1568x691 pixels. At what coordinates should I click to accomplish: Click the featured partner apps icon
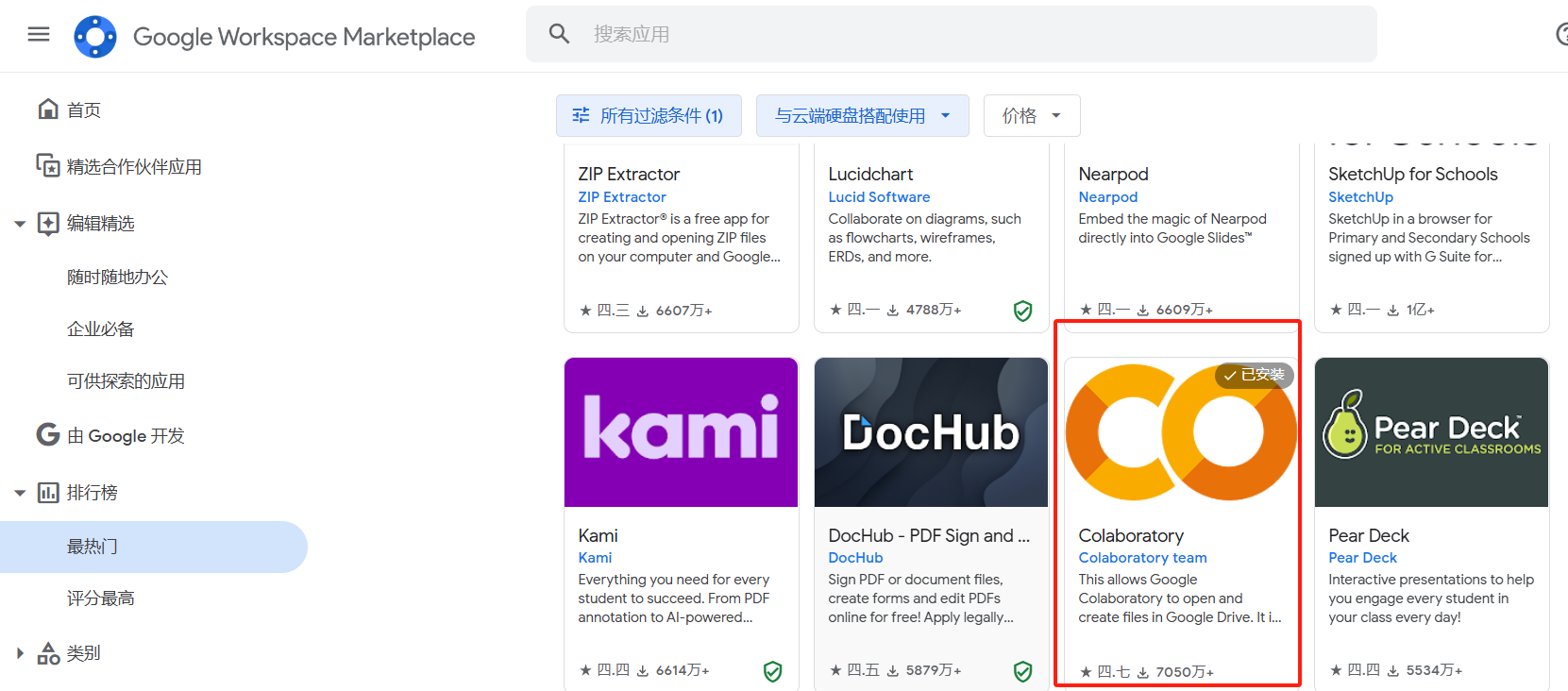point(48,166)
